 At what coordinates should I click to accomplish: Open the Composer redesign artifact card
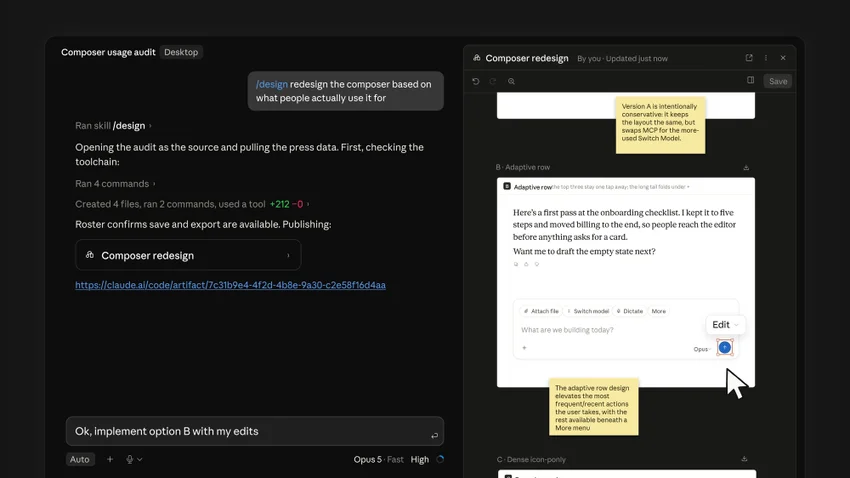coord(188,255)
